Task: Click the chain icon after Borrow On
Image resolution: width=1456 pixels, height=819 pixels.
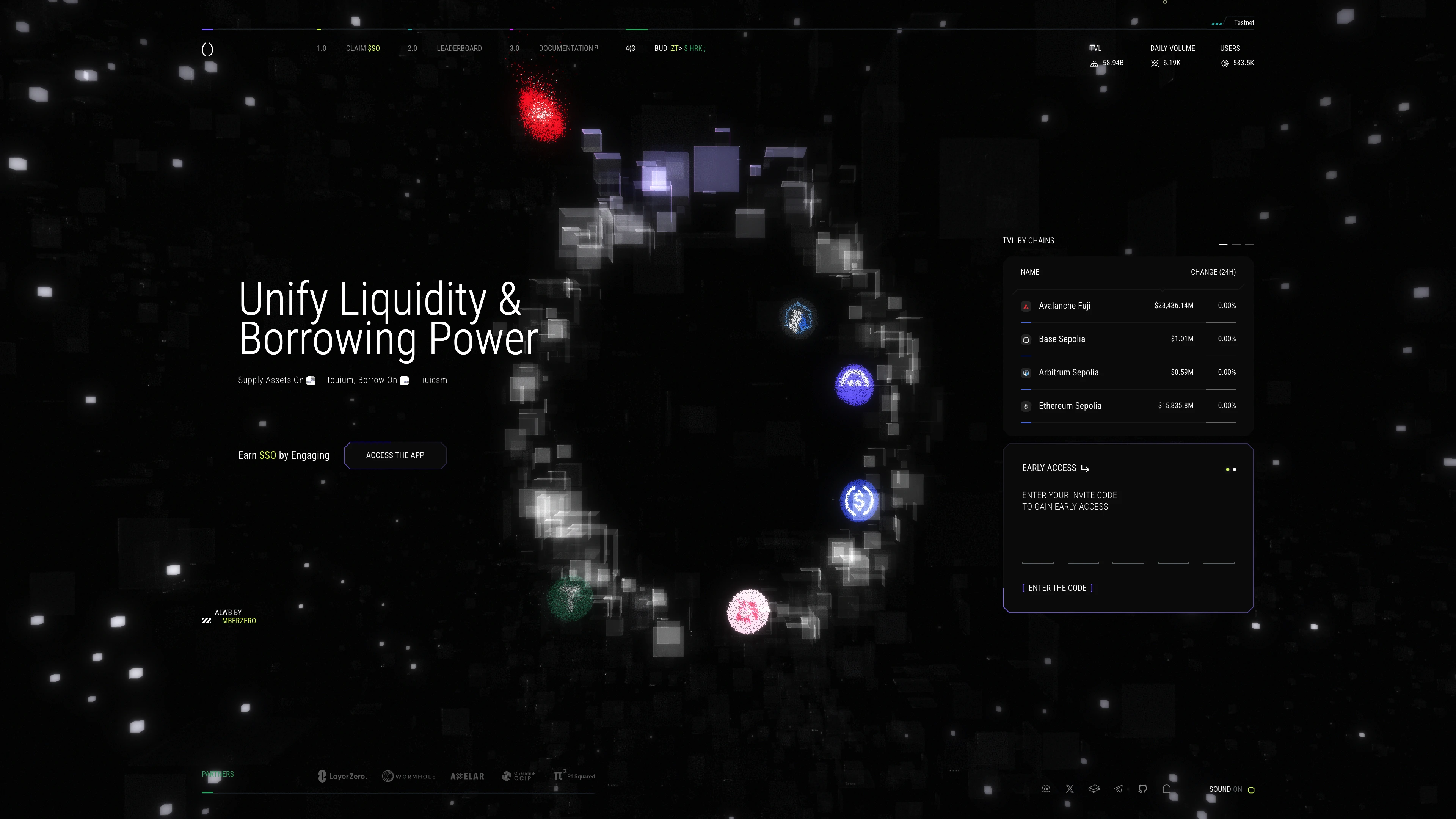Action: coord(405,381)
